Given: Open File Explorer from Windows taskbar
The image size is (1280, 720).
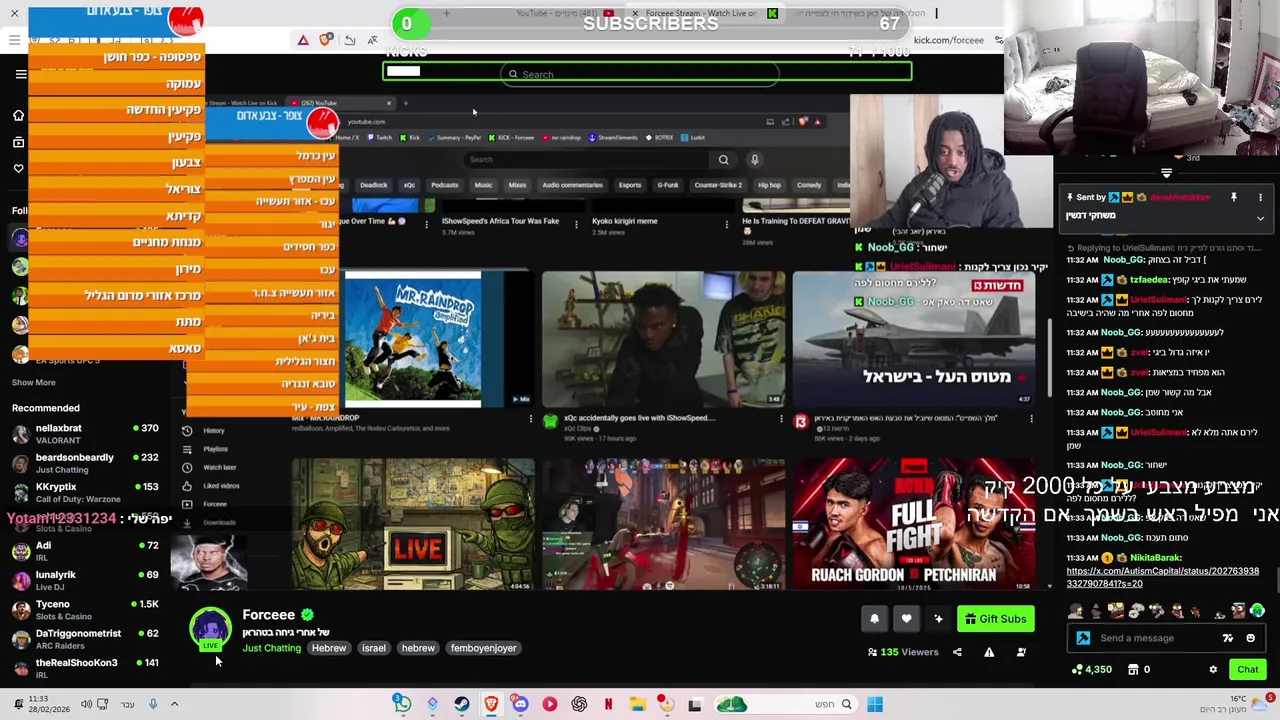Looking at the screenshot, I should [637, 704].
